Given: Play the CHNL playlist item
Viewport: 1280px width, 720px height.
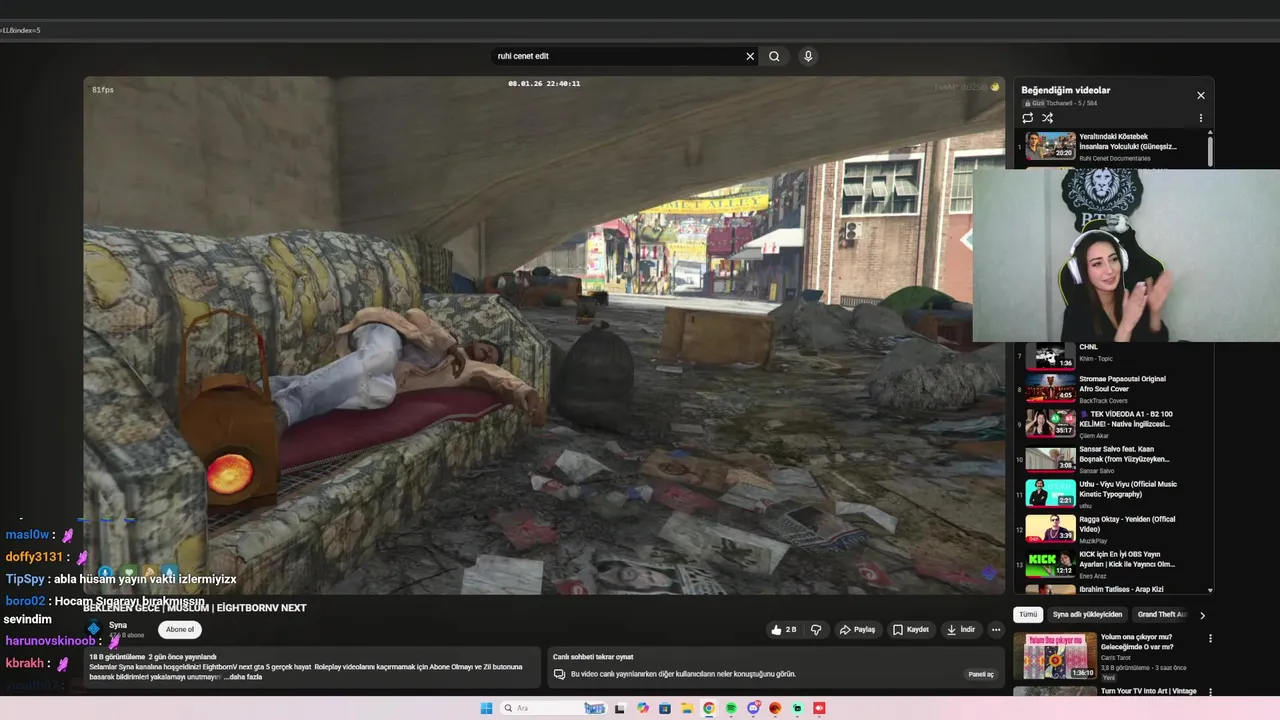Looking at the screenshot, I should click(x=1110, y=355).
